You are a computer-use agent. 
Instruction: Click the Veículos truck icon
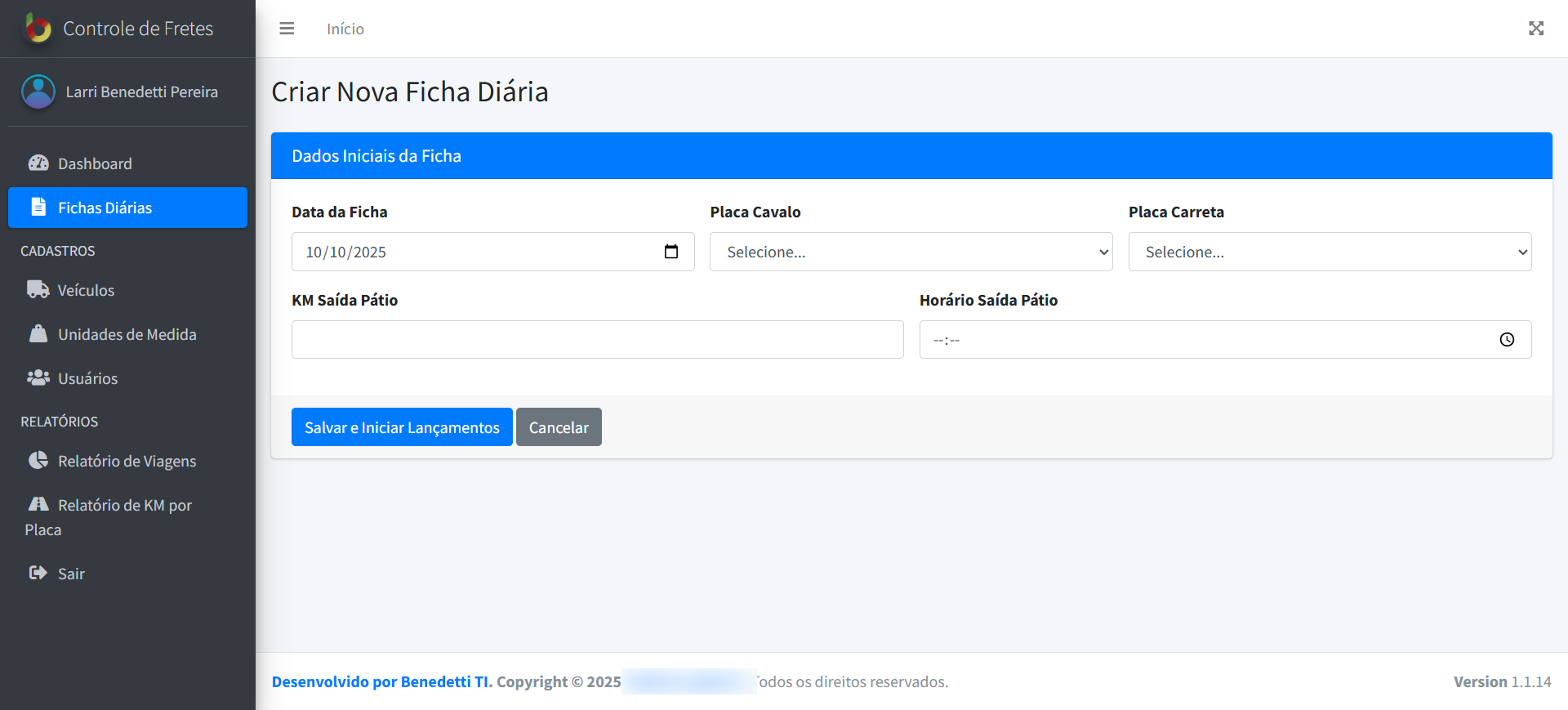(38, 290)
